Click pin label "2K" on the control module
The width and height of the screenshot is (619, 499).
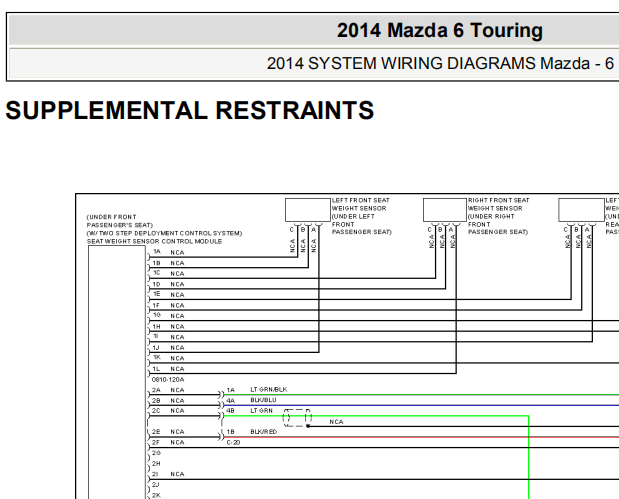point(156,495)
